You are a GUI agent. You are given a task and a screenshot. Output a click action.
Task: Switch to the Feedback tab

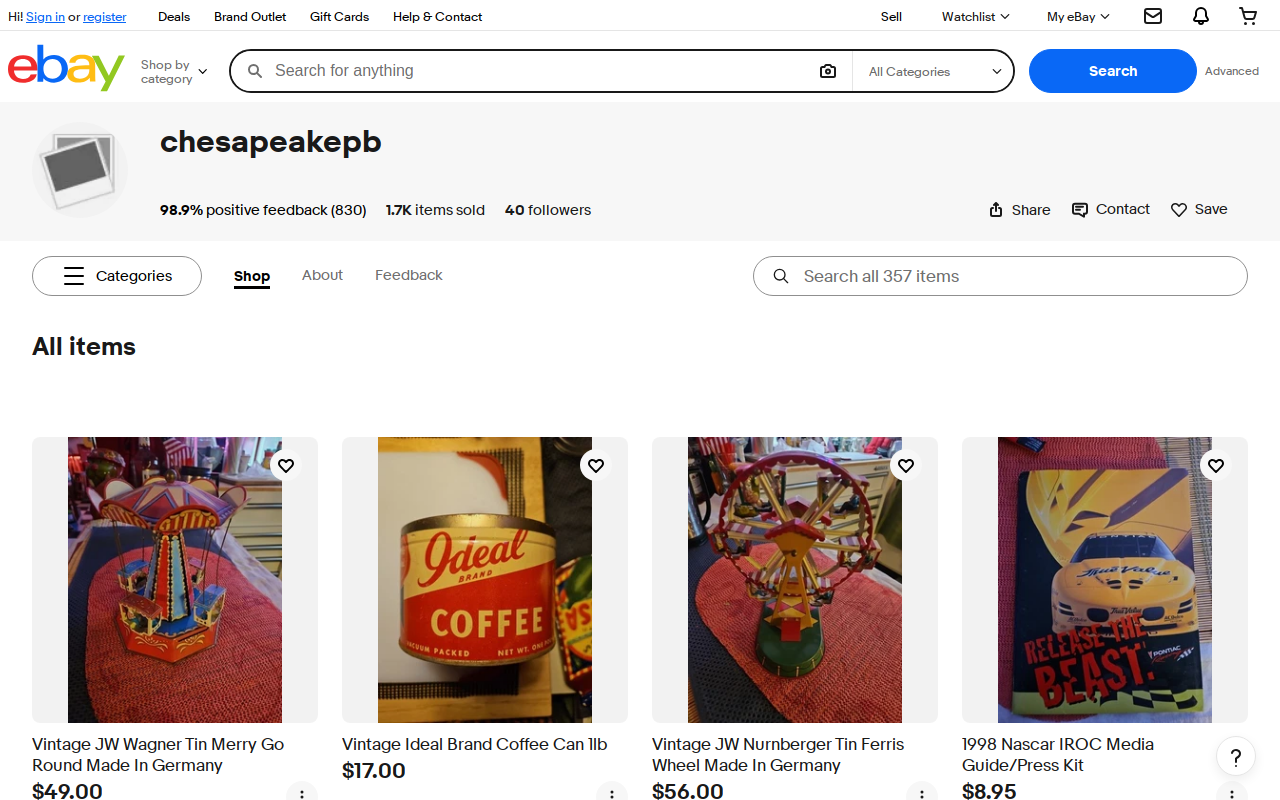pyautogui.click(x=408, y=275)
